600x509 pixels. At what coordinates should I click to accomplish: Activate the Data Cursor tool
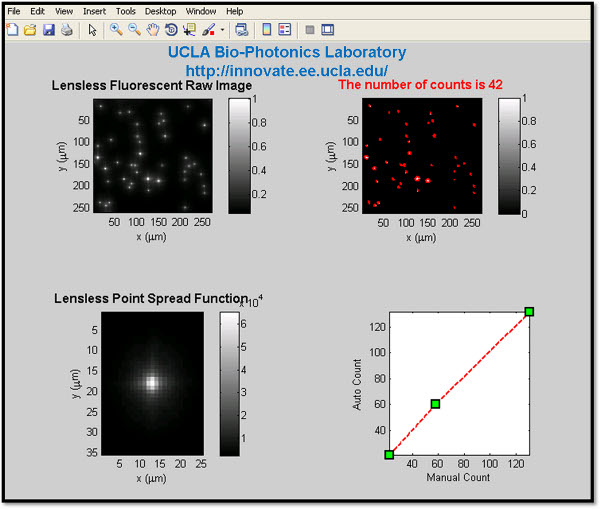(189, 30)
